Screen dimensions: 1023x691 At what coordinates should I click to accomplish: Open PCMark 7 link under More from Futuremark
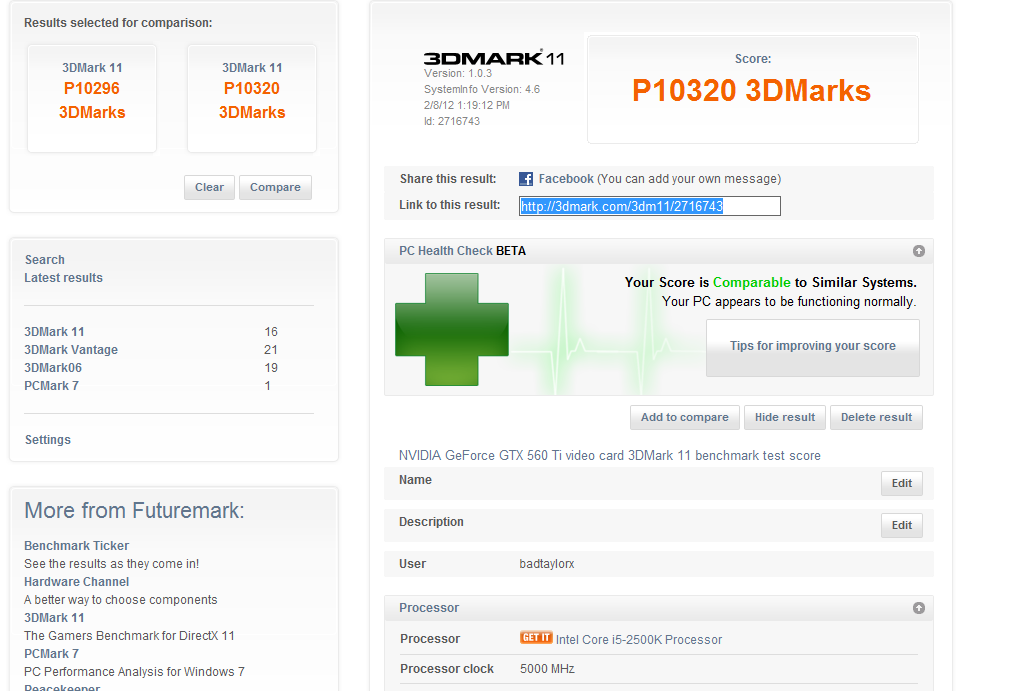[x=52, y=653]
